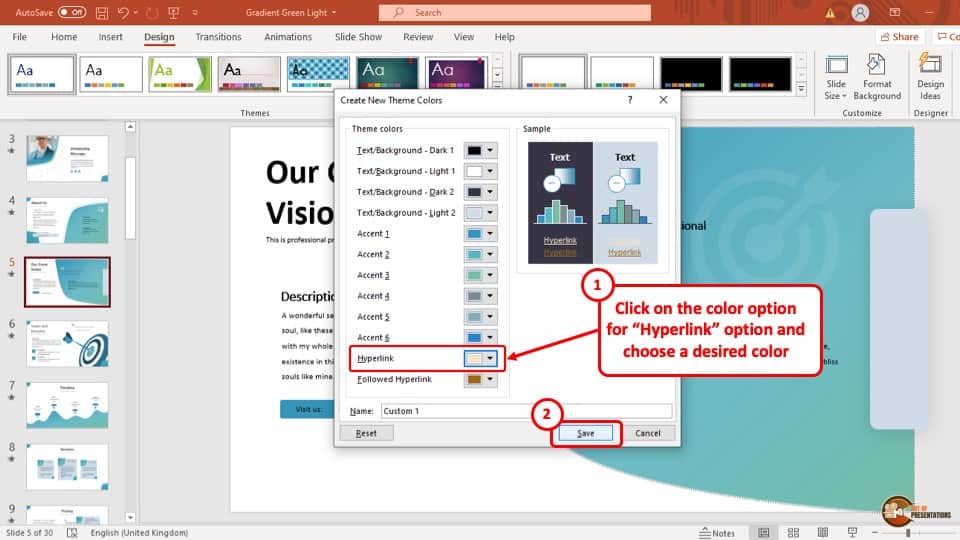Select slide 4 thumbnail
This screenshot has height=540, width=960.
(x=67, y=220)
